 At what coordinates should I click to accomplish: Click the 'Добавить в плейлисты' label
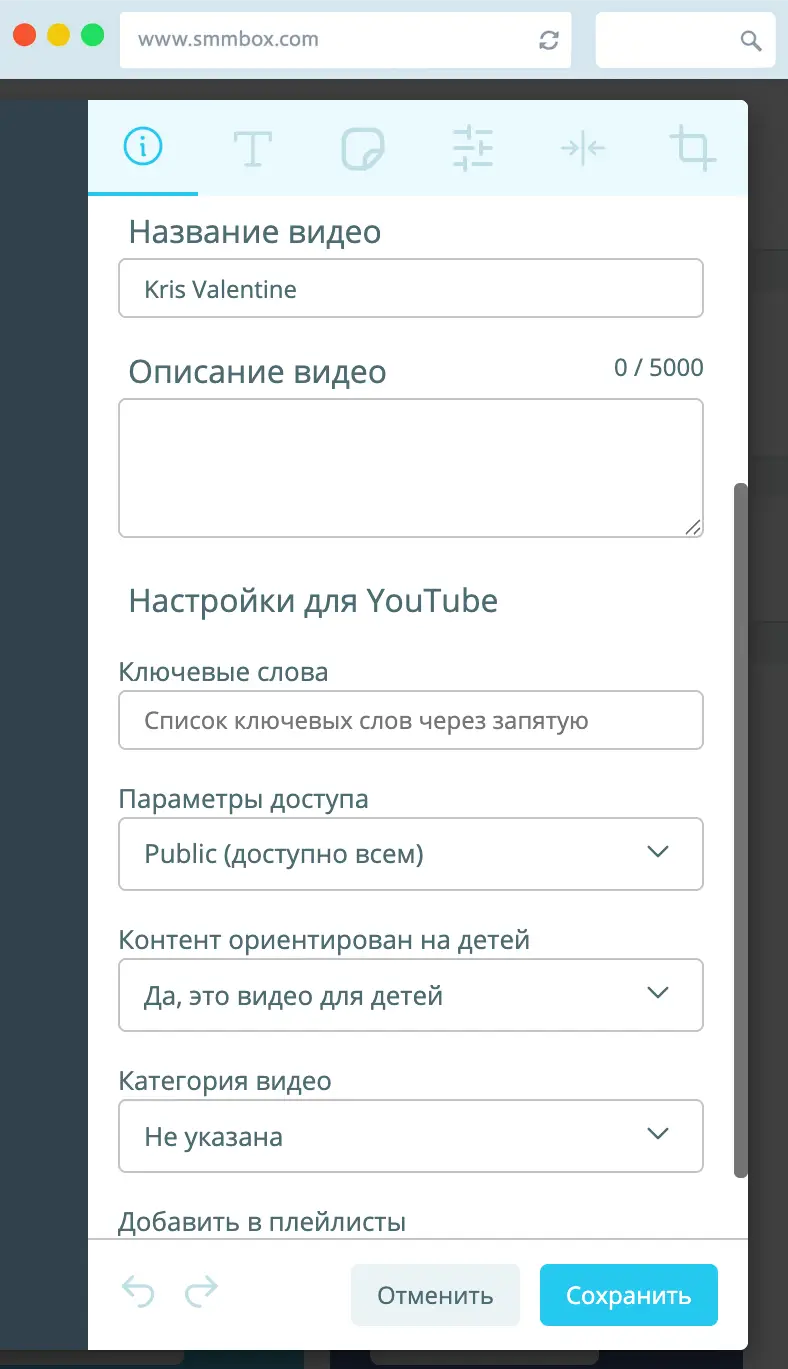pyautogui.click(x=262, y=1222)
